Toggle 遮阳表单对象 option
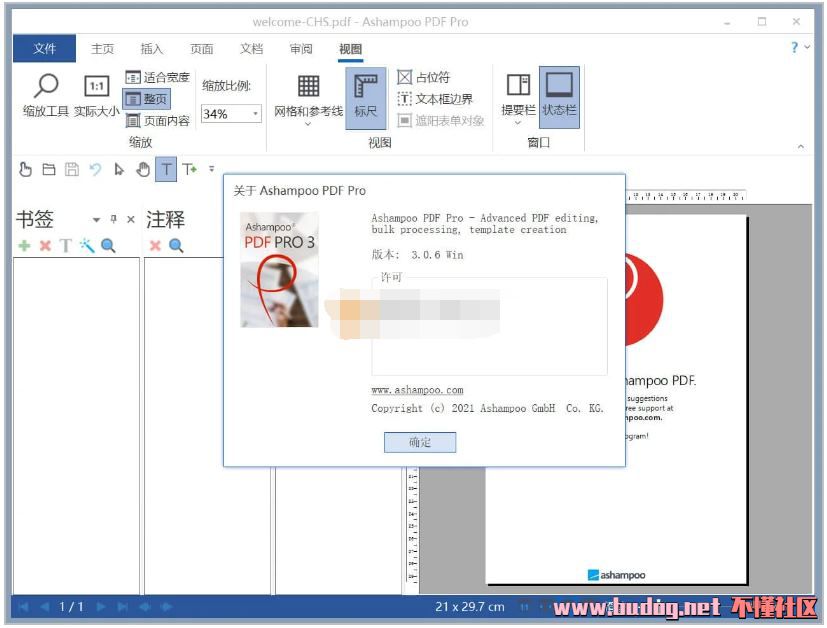 pyautogui.click(x=440, y=121)
